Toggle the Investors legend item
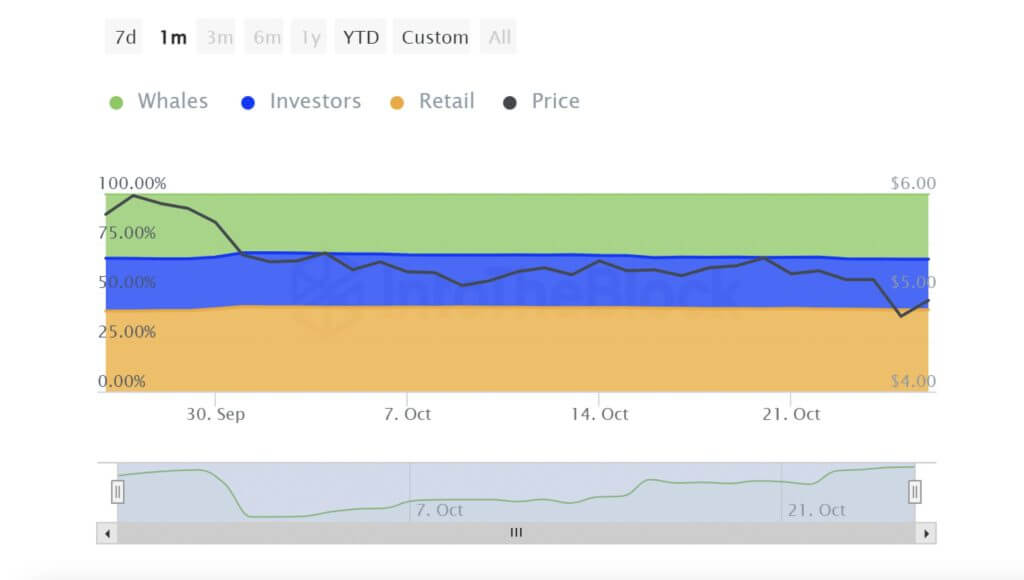 pyautogui.click(x=314, y=101)
